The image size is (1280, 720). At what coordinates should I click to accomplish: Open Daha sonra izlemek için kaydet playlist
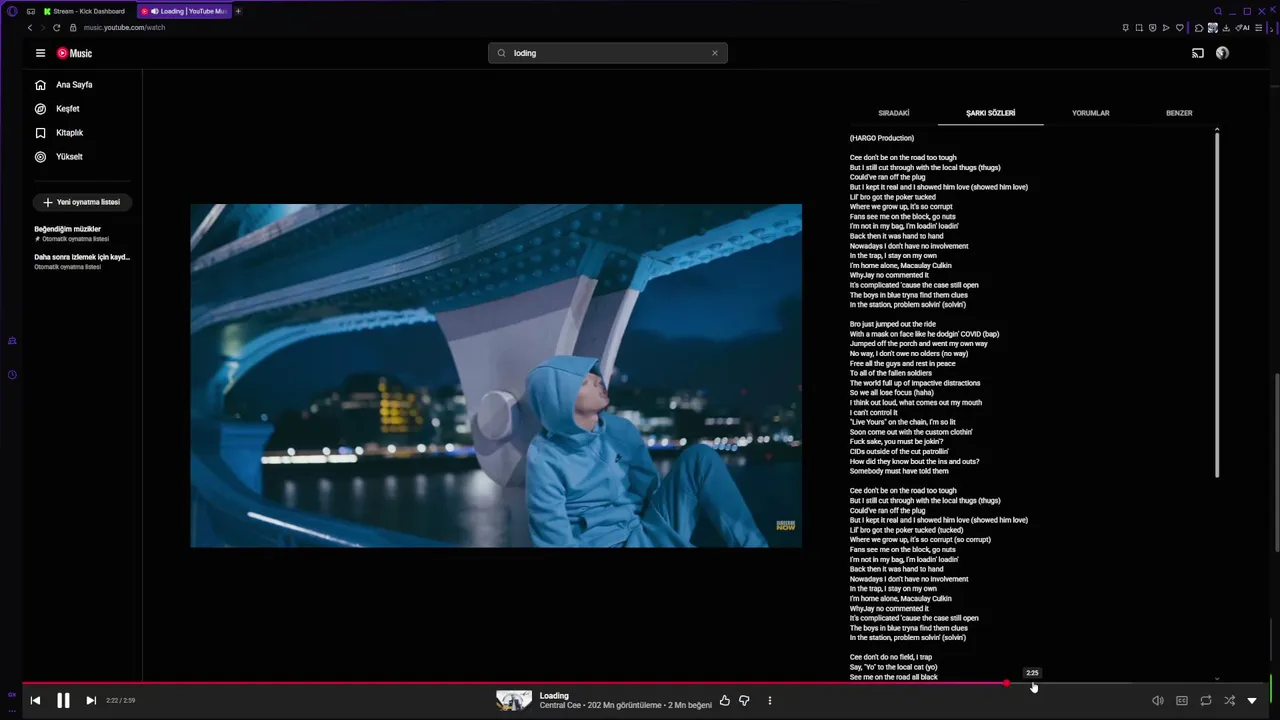(82, 261)
